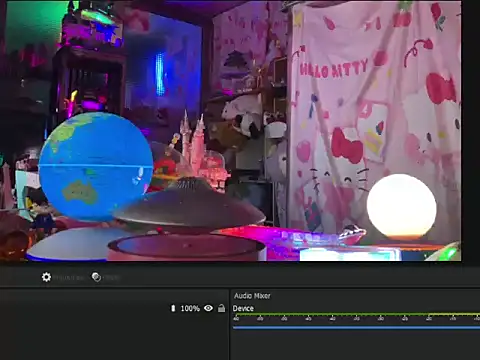Click the Device audio source label

click(243, 308)
